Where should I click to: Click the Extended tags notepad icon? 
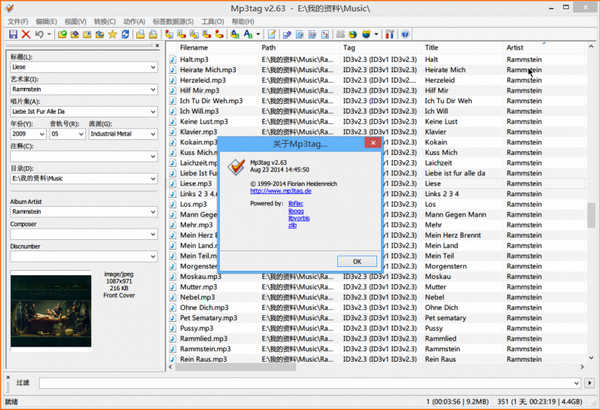(272, 34)
